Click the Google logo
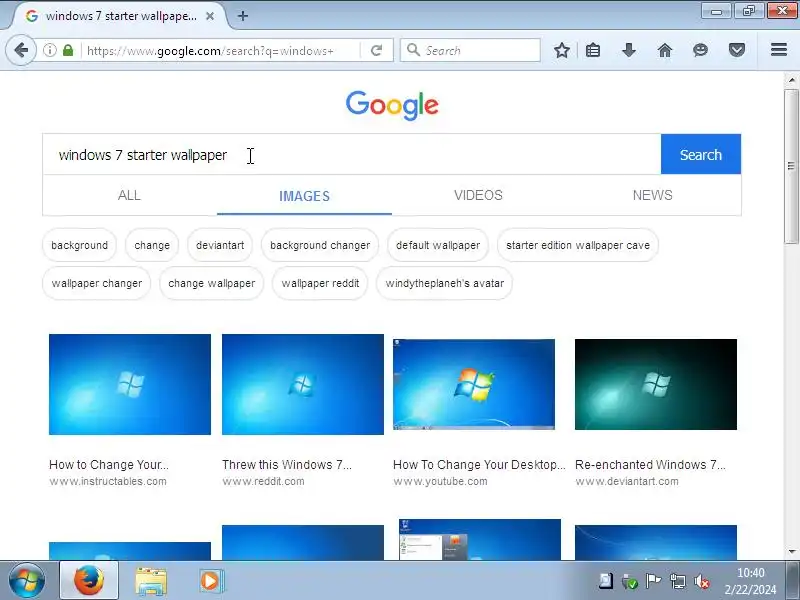 pos(392,105)
